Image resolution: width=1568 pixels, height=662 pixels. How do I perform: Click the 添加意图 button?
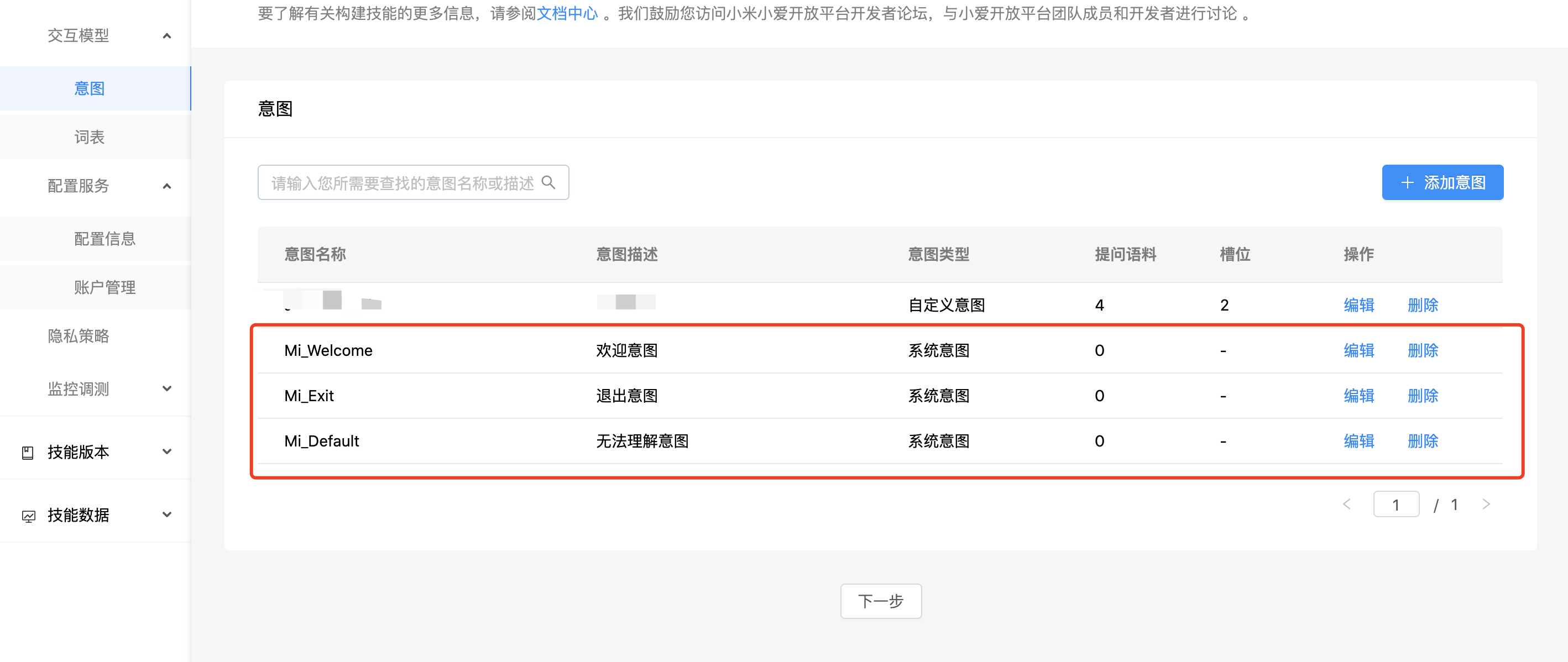click(x=1442, y=182)
